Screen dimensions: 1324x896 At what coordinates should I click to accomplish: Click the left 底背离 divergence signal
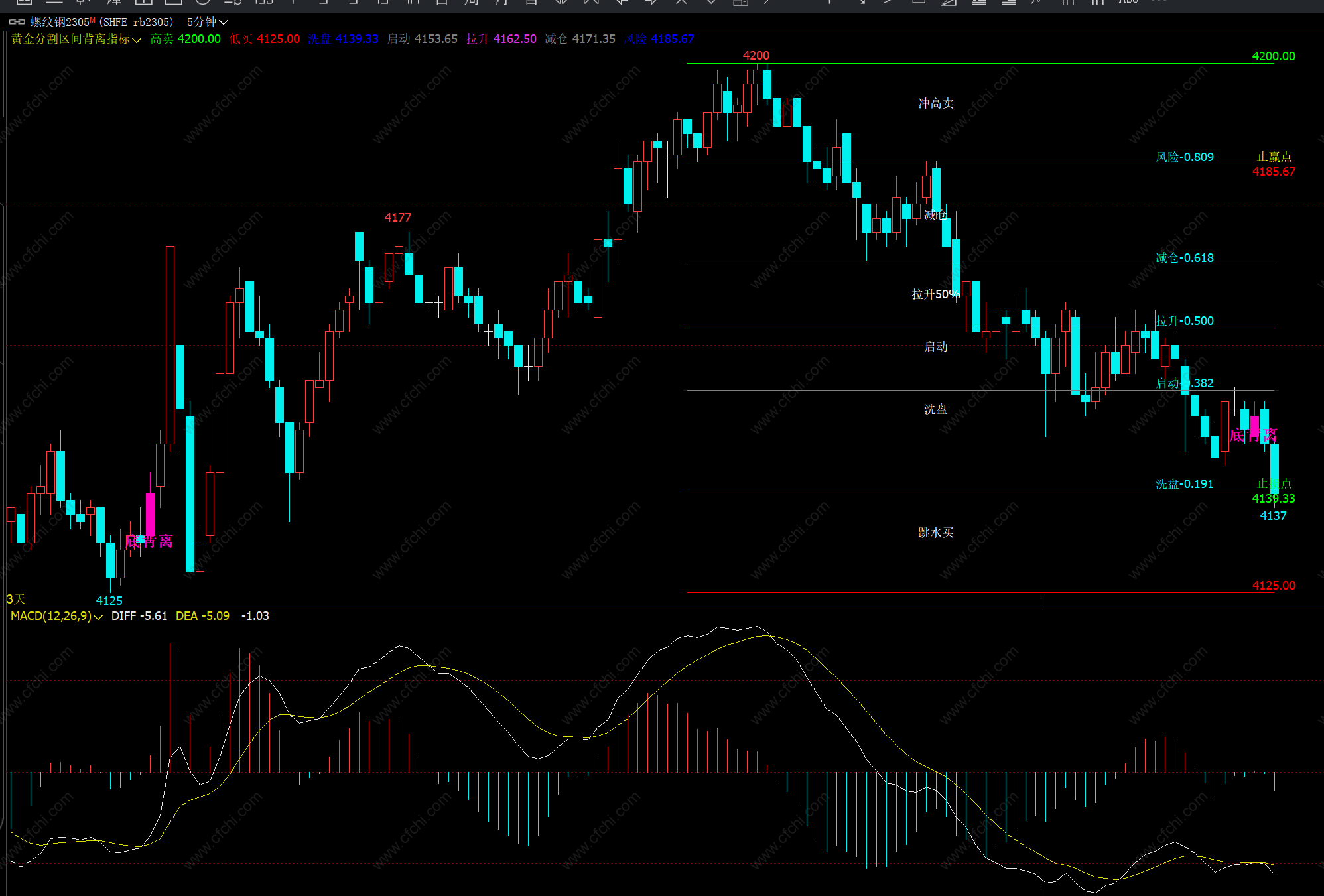pos(149,542)
